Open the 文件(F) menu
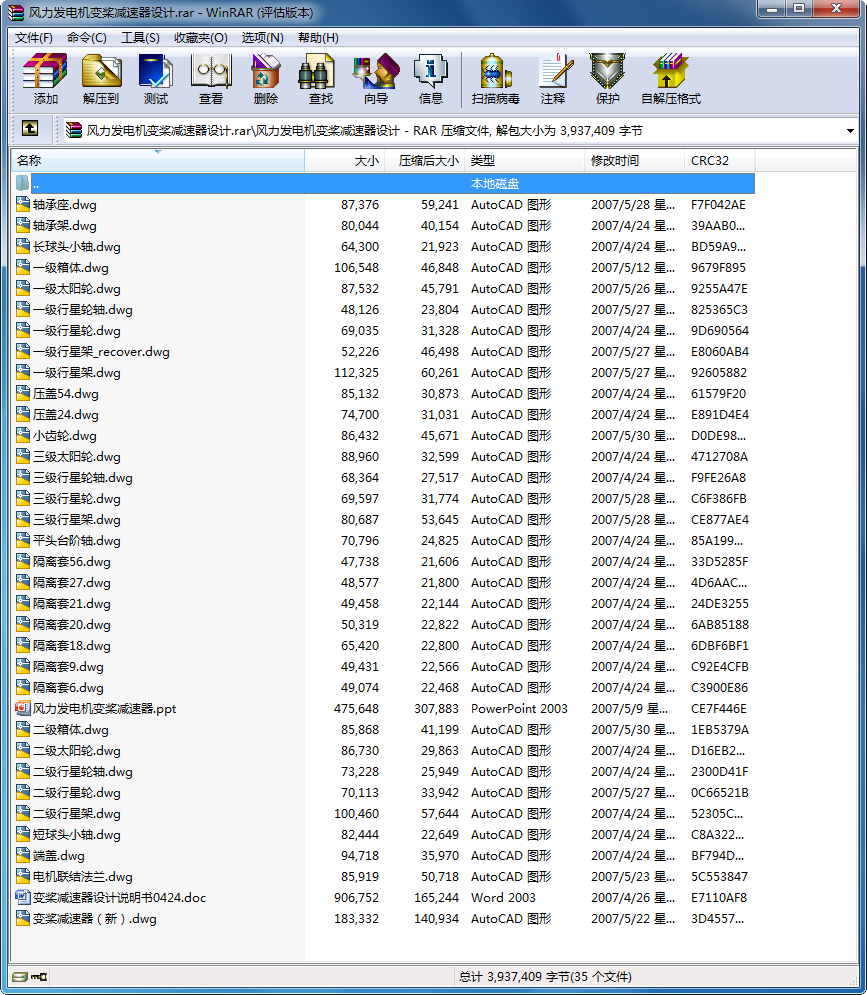The height and width of the screenshot is (995, 867). click(34, 38)
